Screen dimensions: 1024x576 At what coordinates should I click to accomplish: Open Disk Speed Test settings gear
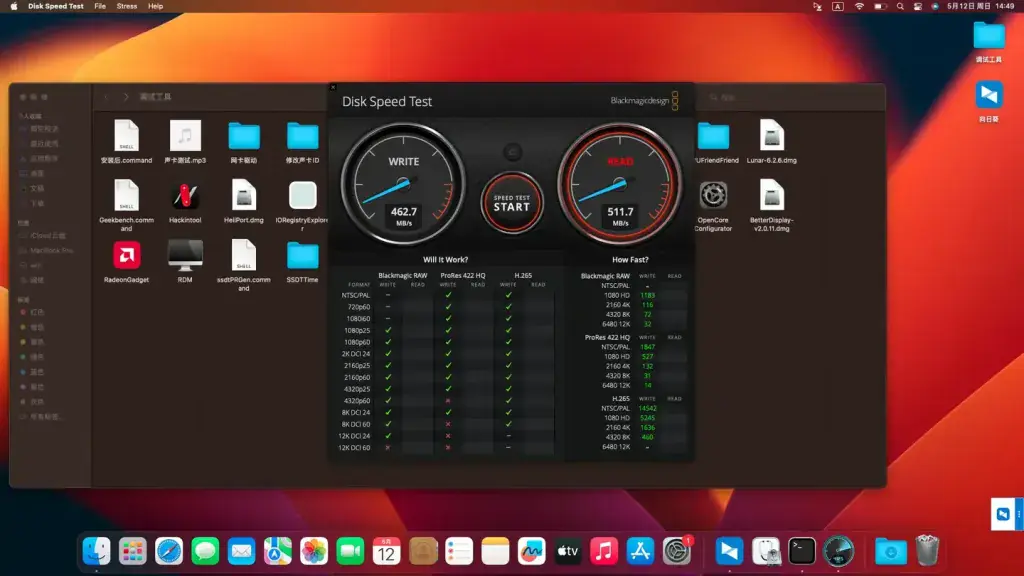[513, 152]
